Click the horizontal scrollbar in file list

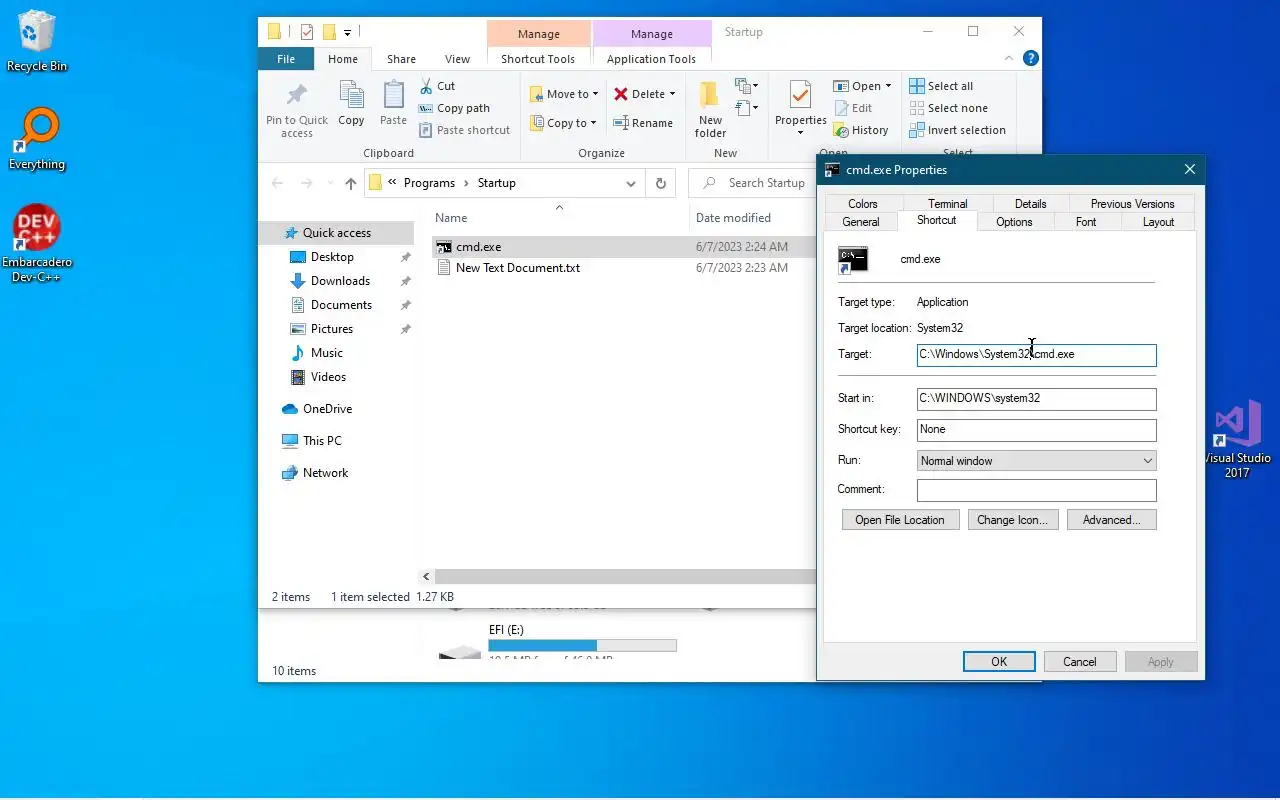625,577
